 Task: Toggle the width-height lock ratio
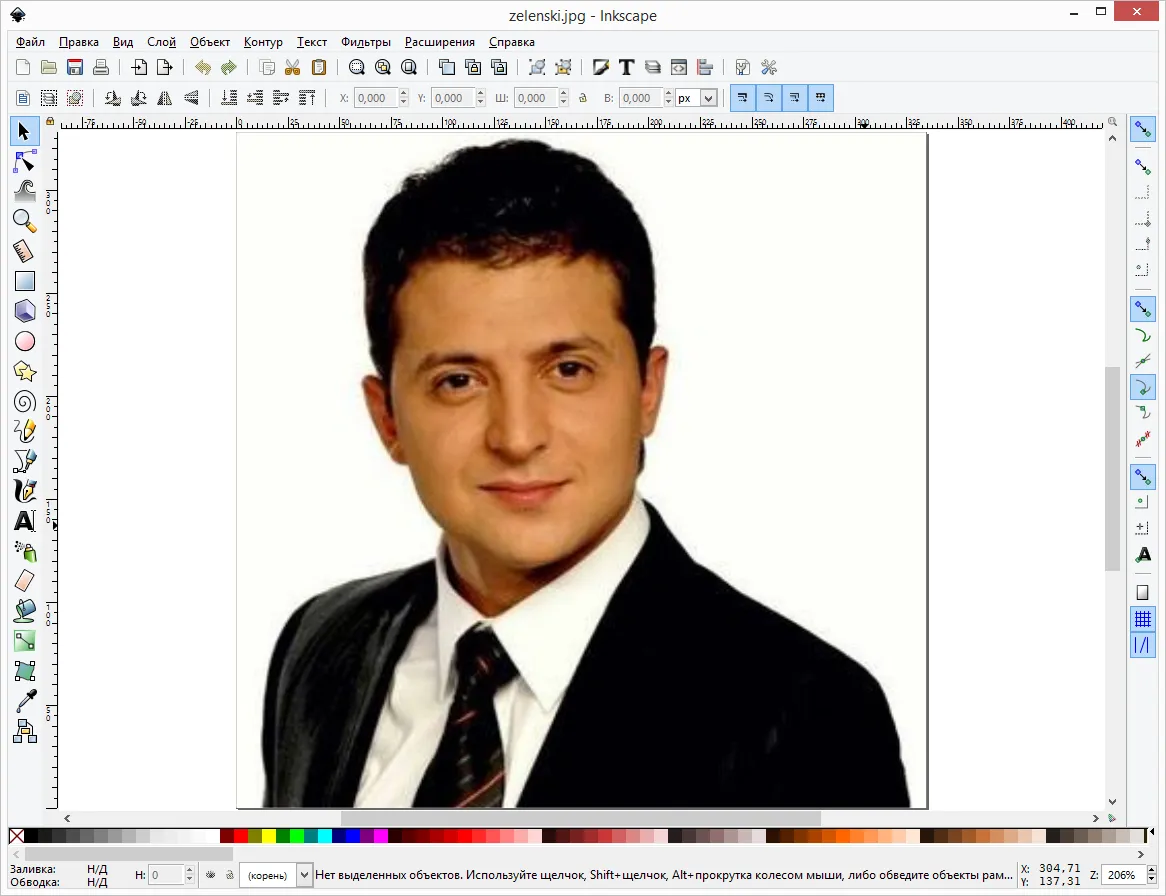(583, 98)
